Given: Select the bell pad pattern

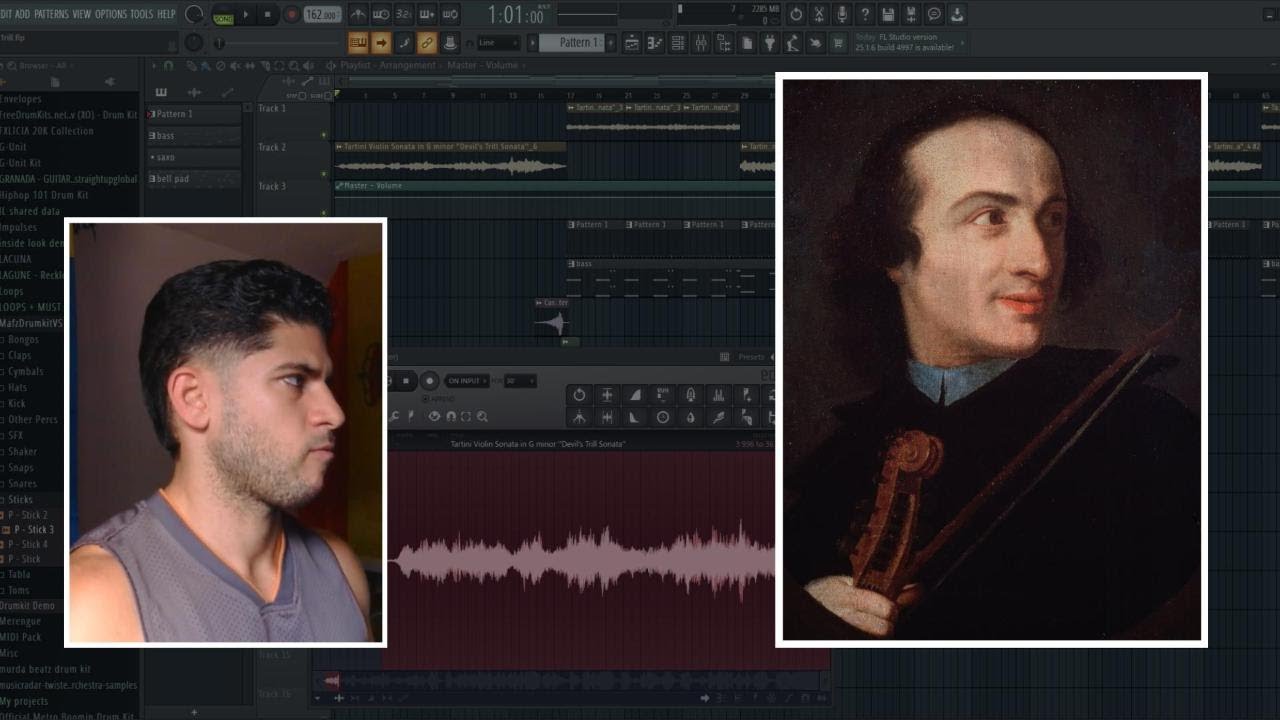Looking at the screenshot, I should 194,179.
